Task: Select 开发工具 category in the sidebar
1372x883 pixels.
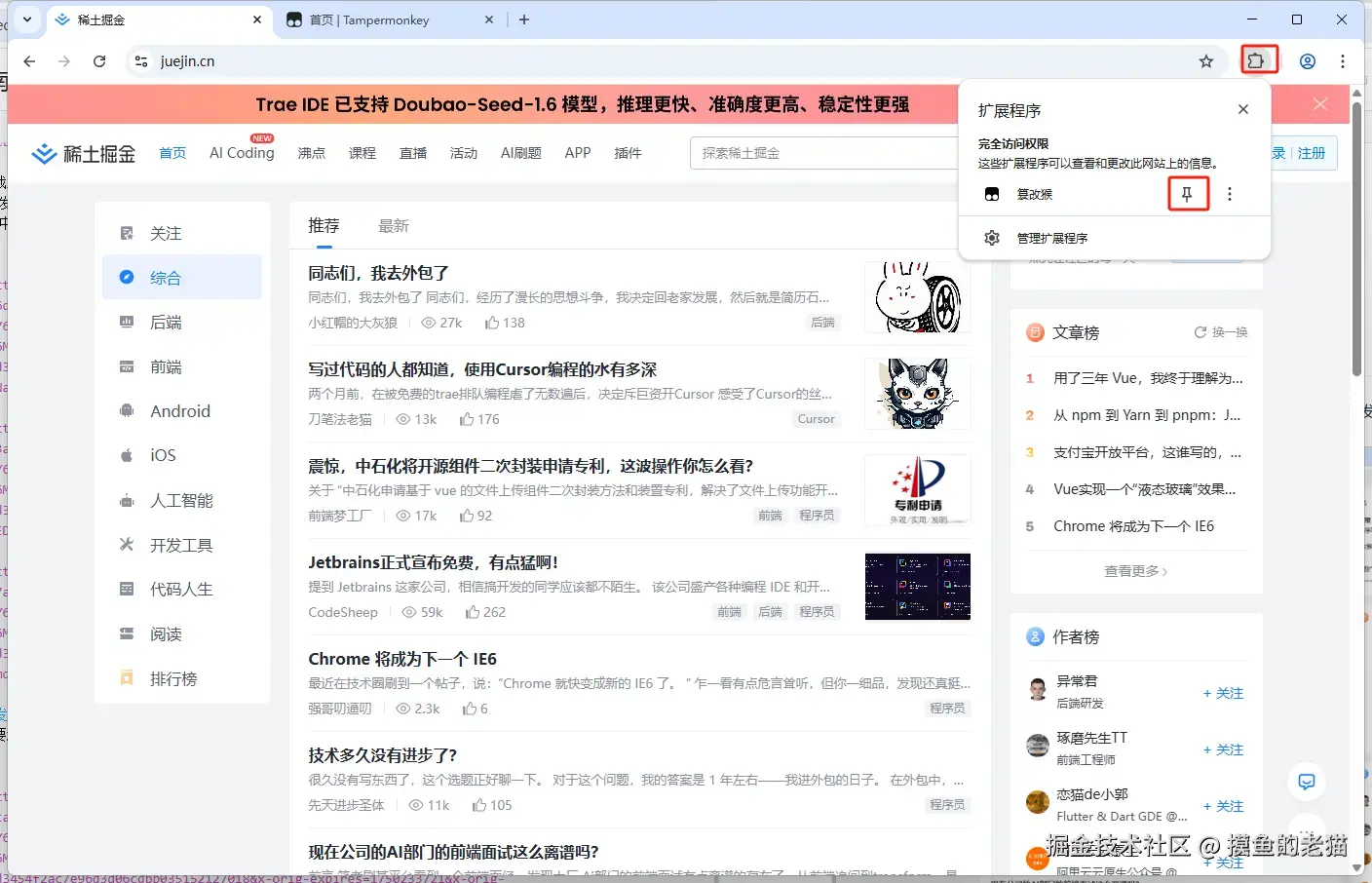Action: pos(182,545)
